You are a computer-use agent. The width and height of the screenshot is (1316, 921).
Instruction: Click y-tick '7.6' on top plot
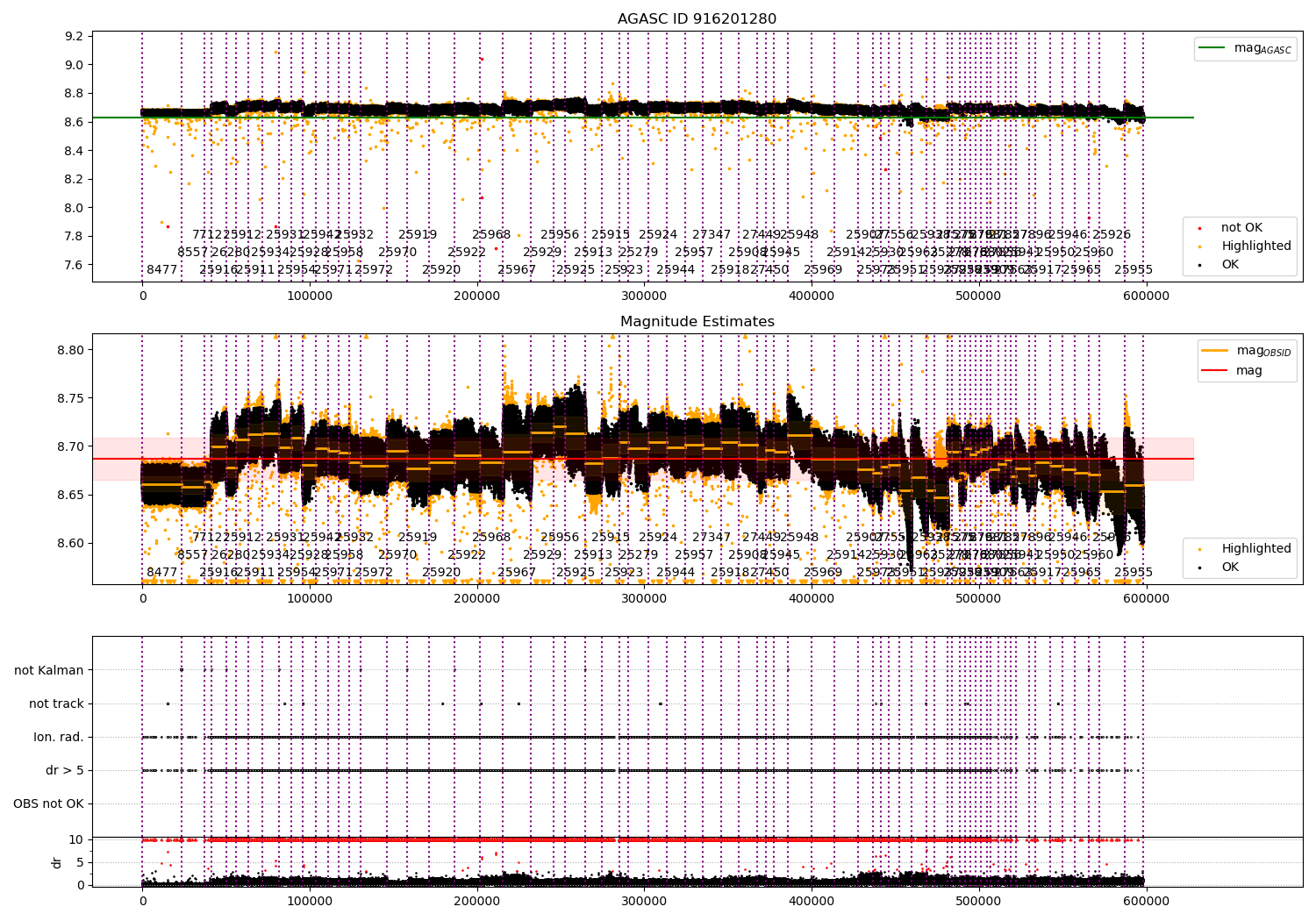click(75, 265)
